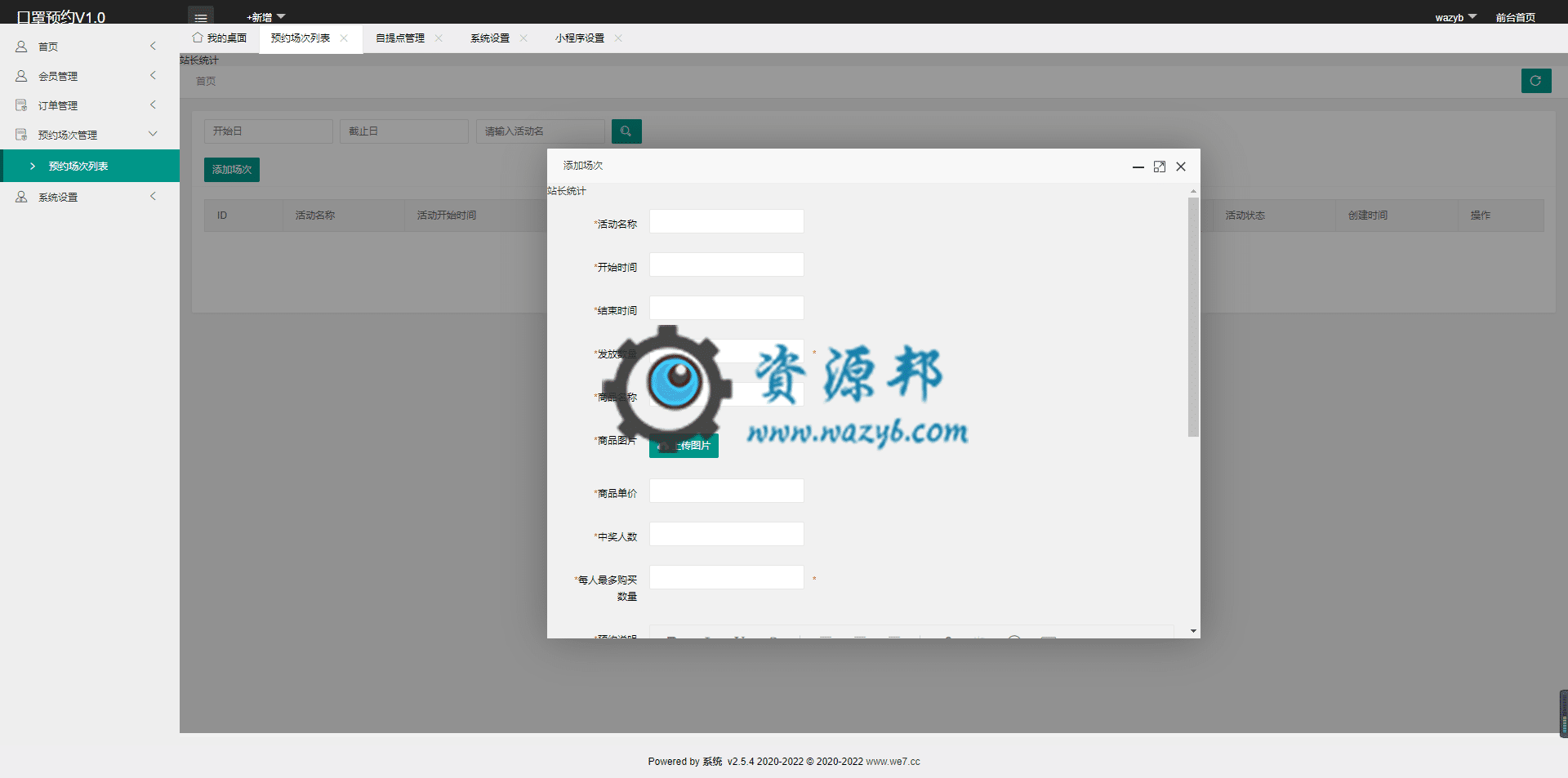Click the 活动名称 input in dialog
1568x778 pixels.
[727, 221]
